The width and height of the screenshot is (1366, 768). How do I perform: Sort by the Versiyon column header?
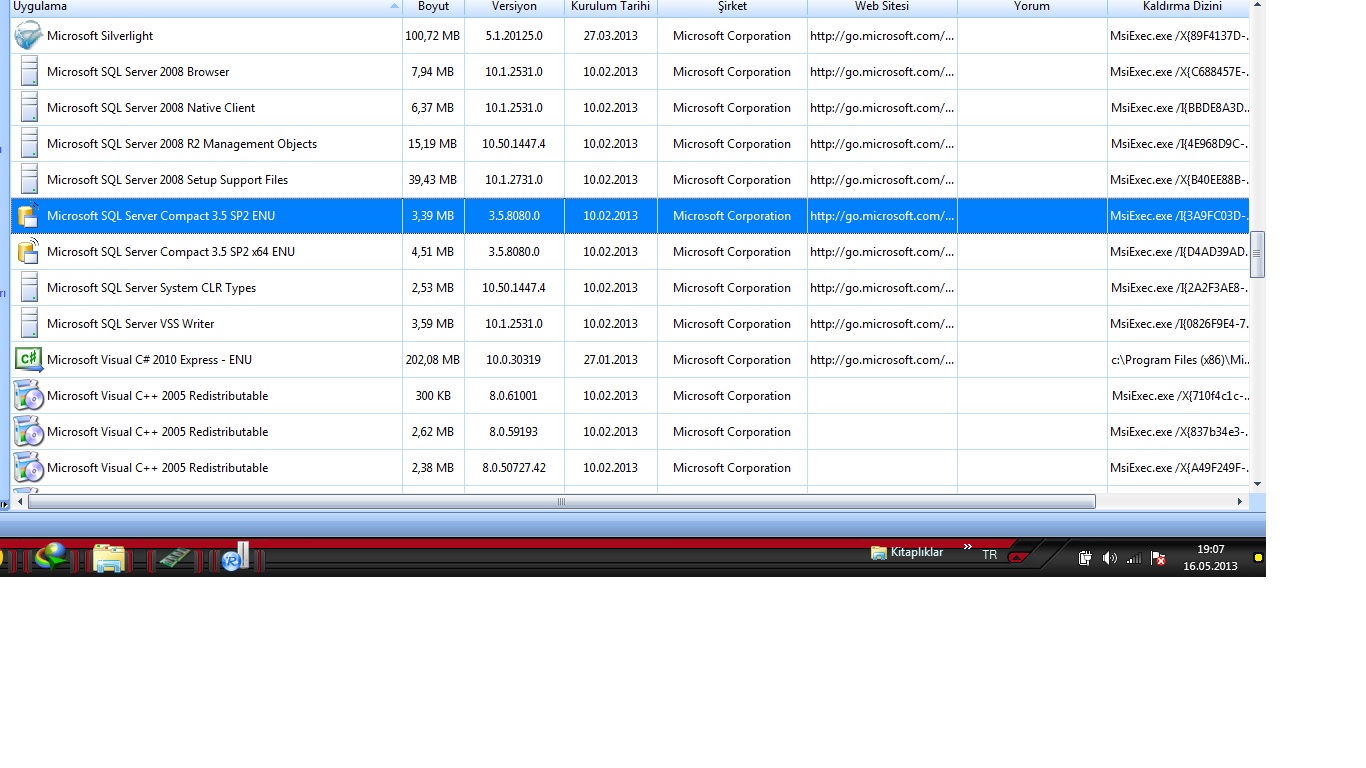pyautogui.click(x=514, y=6)
